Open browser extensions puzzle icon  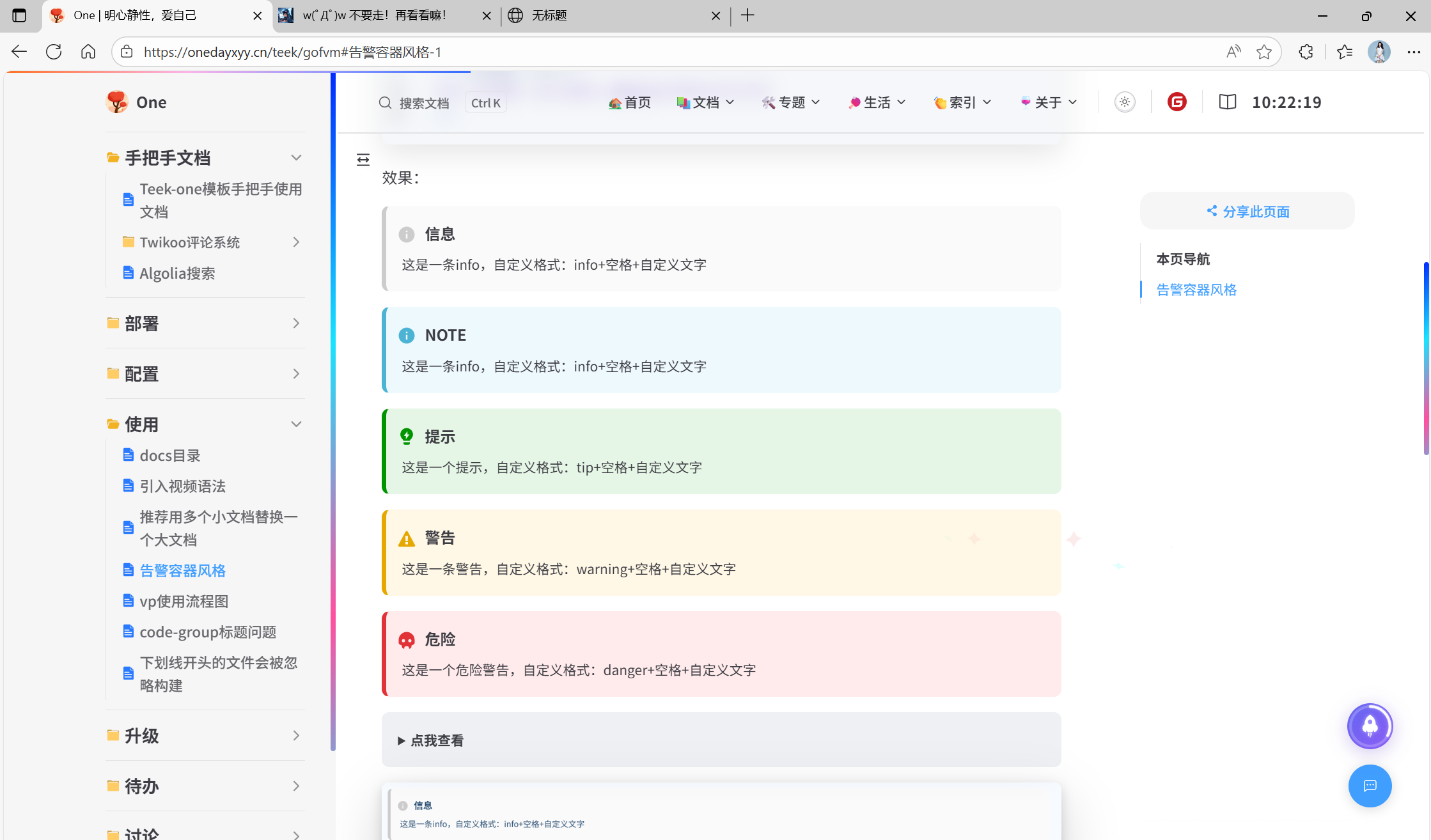(x=1306, y=52)
